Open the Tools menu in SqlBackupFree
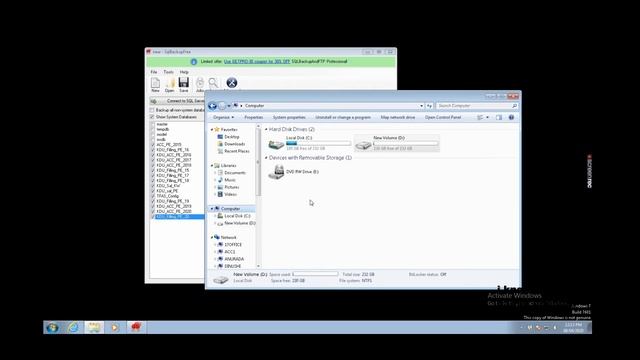 [x=169, y=72]
